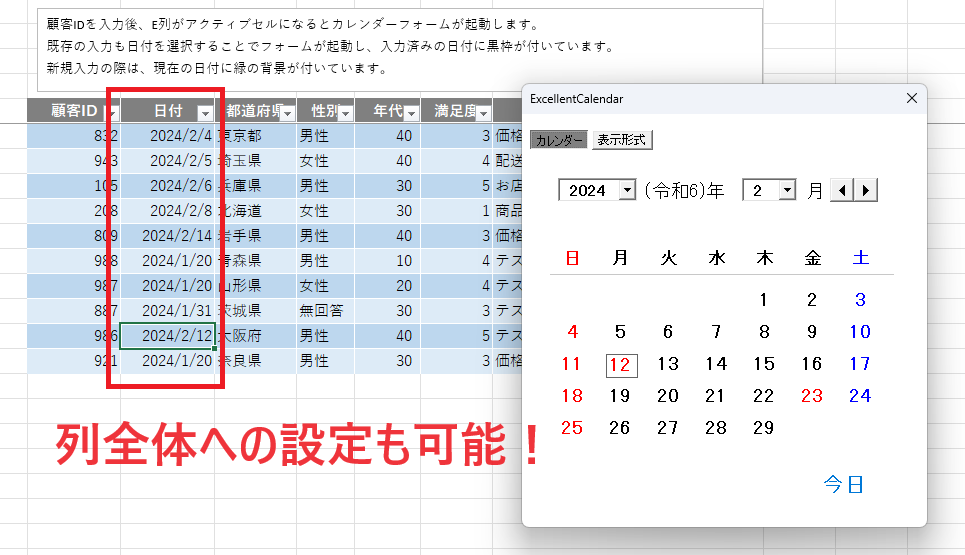Click the 日付 column header
The width and height of the screenshot is (965, 555).
pos(168,111)
